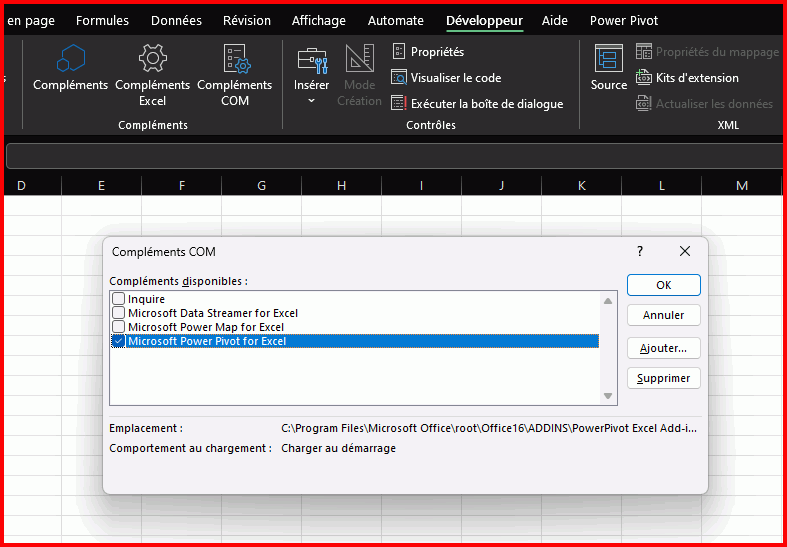This screenshot has height=547, width=787.
Task: Enable the Inquire add-in checkbox
Action: tap(119, 299)
